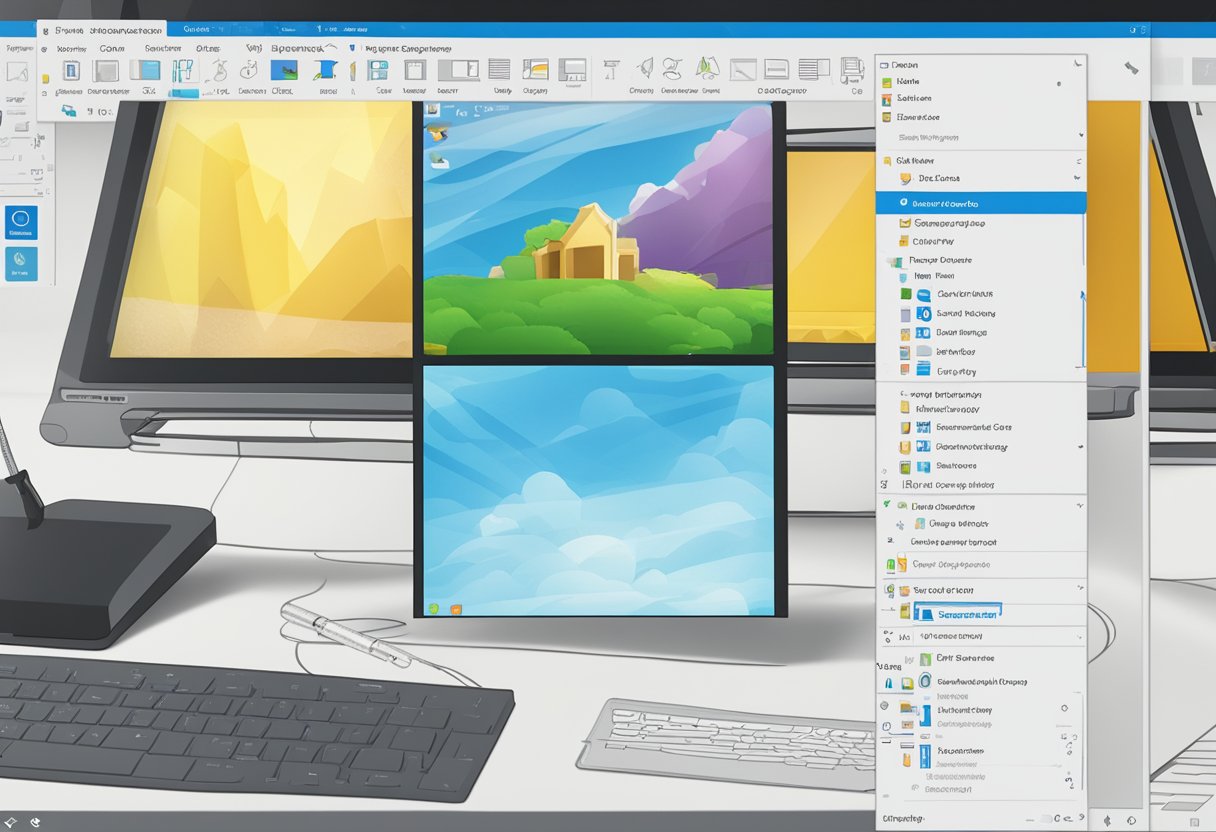Select the clock icon in the toolbar
1216x832 pixels.
coord(248,72)
